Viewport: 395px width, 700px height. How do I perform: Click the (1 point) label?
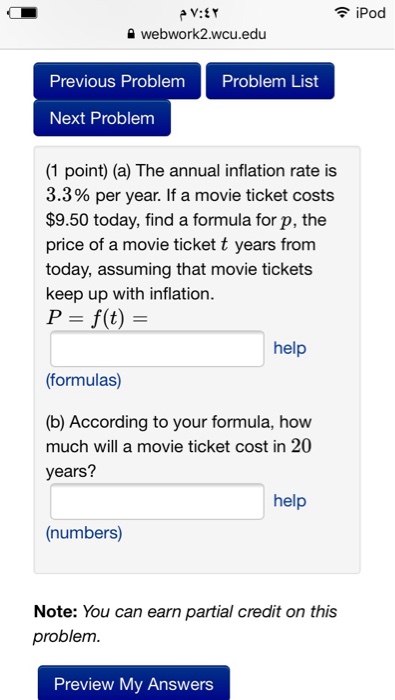pyautogui.click(x=77, y=171)
